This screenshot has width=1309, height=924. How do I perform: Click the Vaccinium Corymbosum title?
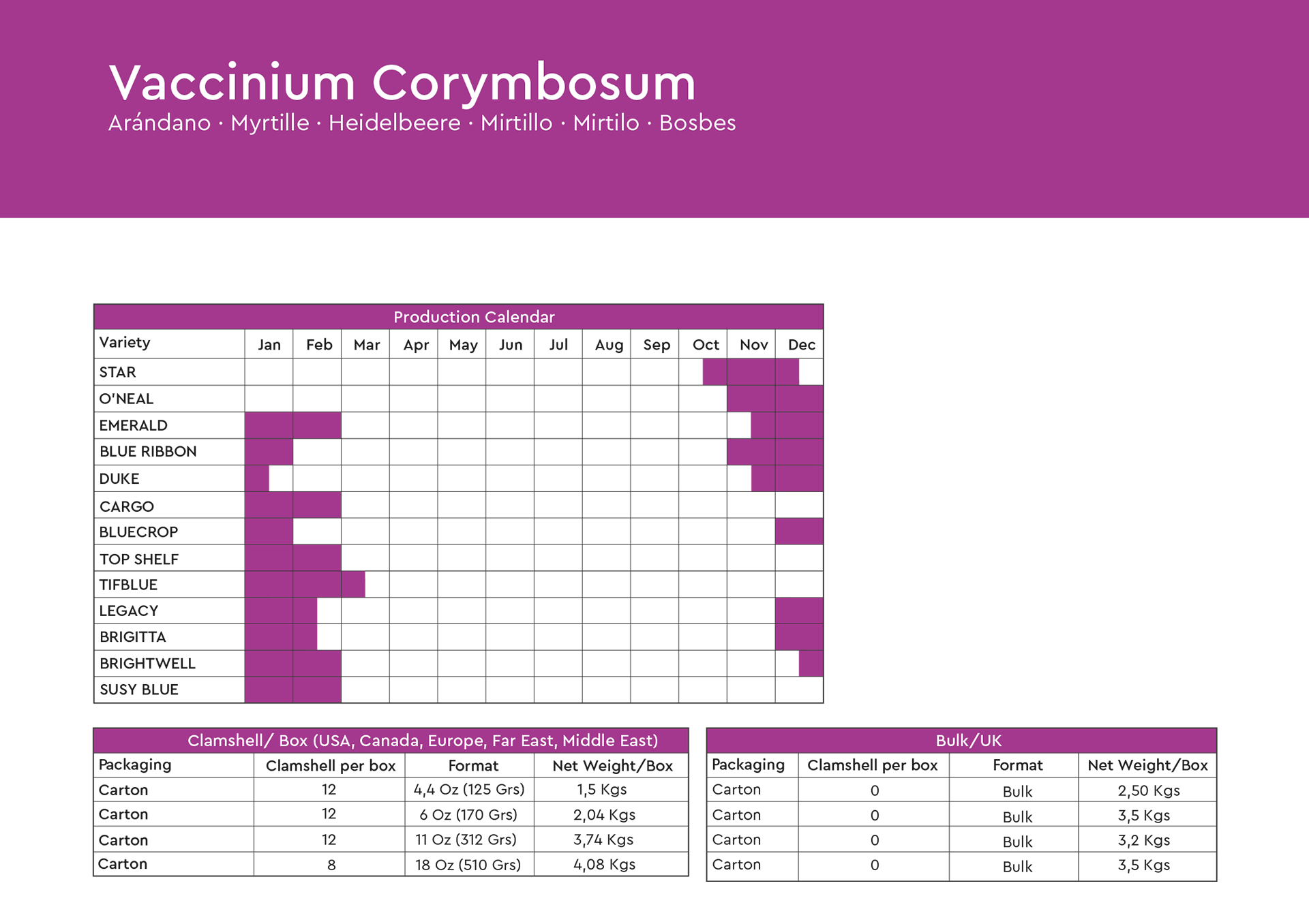(402, 83)
